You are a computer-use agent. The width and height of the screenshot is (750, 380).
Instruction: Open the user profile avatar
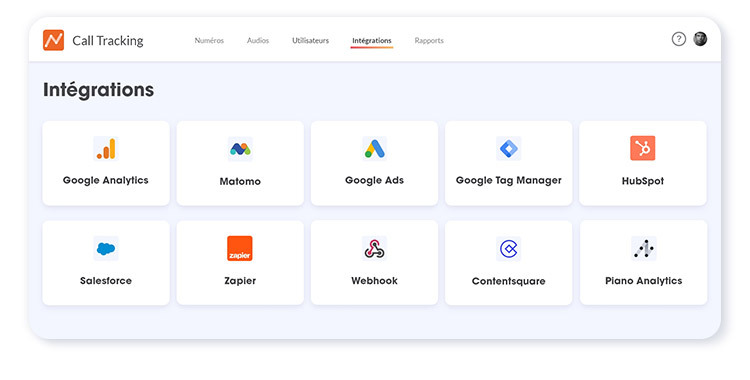(x=700, y=39)
